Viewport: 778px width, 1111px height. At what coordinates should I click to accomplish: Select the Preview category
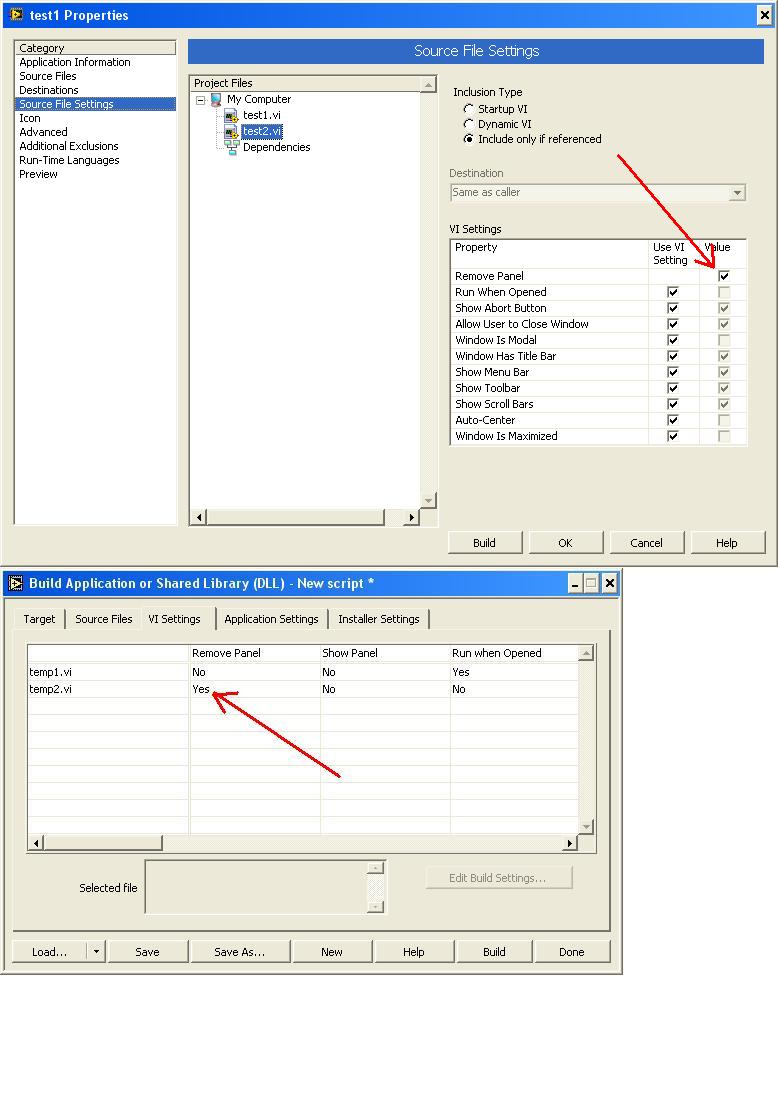tap(95, 174)
